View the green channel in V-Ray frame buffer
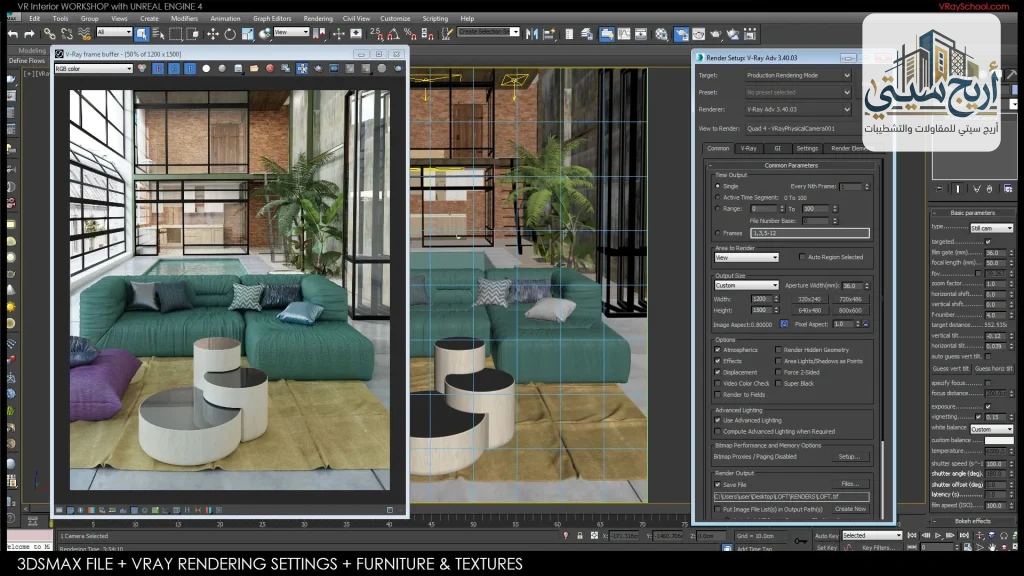The width and height of the screenshot is (1024, 576). [x=174, y=68]
